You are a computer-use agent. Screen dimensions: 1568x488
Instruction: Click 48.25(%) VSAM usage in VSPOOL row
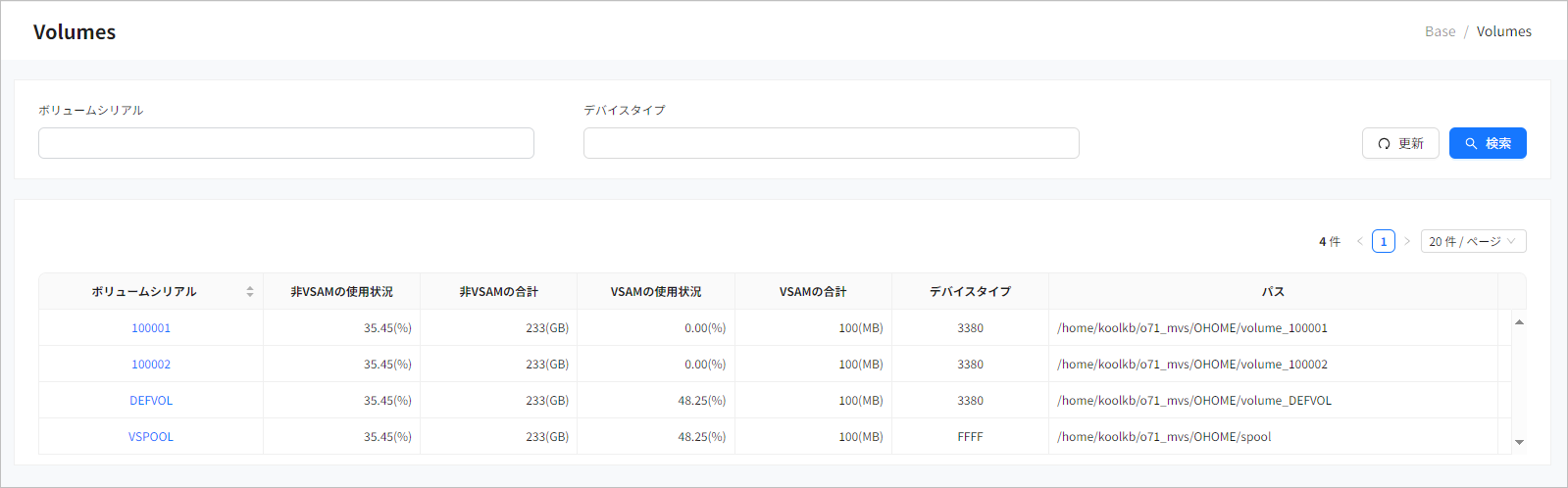tap(702, 437)
